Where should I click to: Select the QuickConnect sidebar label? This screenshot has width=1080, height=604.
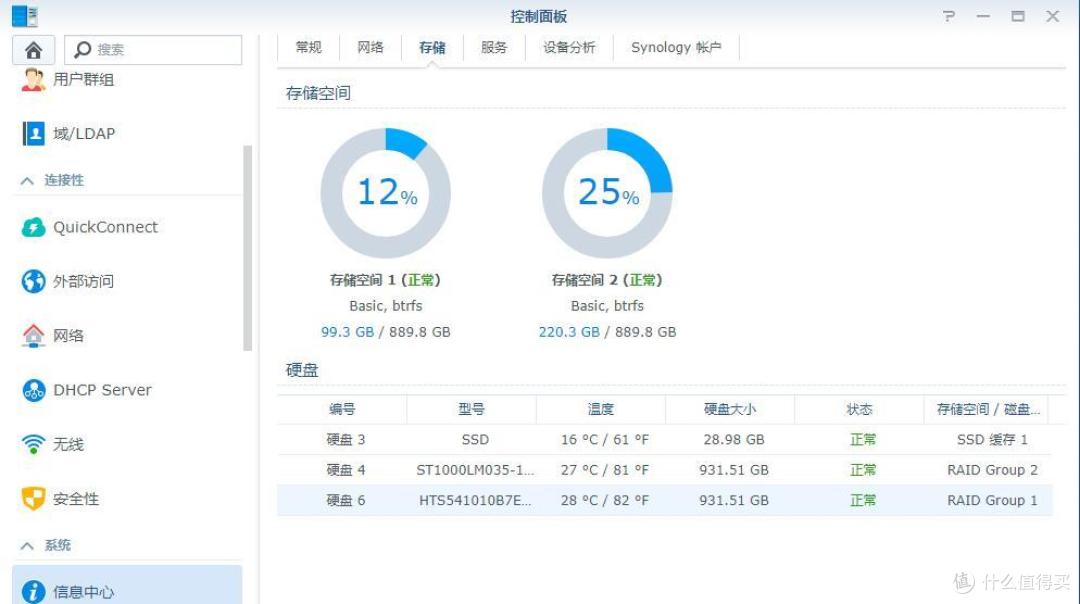coord(105,227)
